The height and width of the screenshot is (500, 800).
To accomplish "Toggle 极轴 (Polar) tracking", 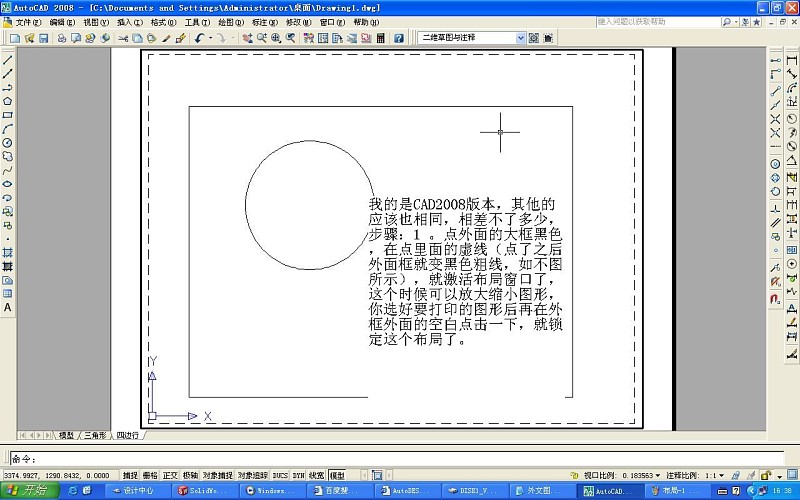I will [x=190, y=476].
